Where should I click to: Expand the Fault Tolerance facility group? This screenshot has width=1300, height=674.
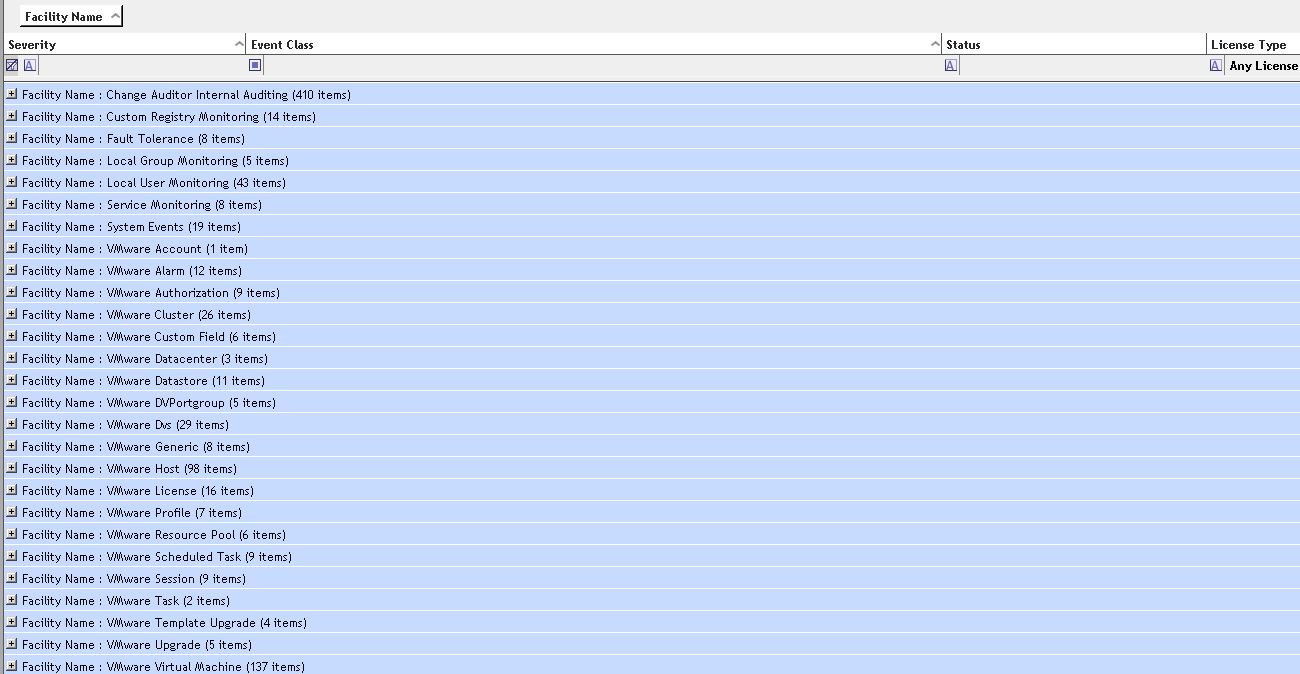12,138
